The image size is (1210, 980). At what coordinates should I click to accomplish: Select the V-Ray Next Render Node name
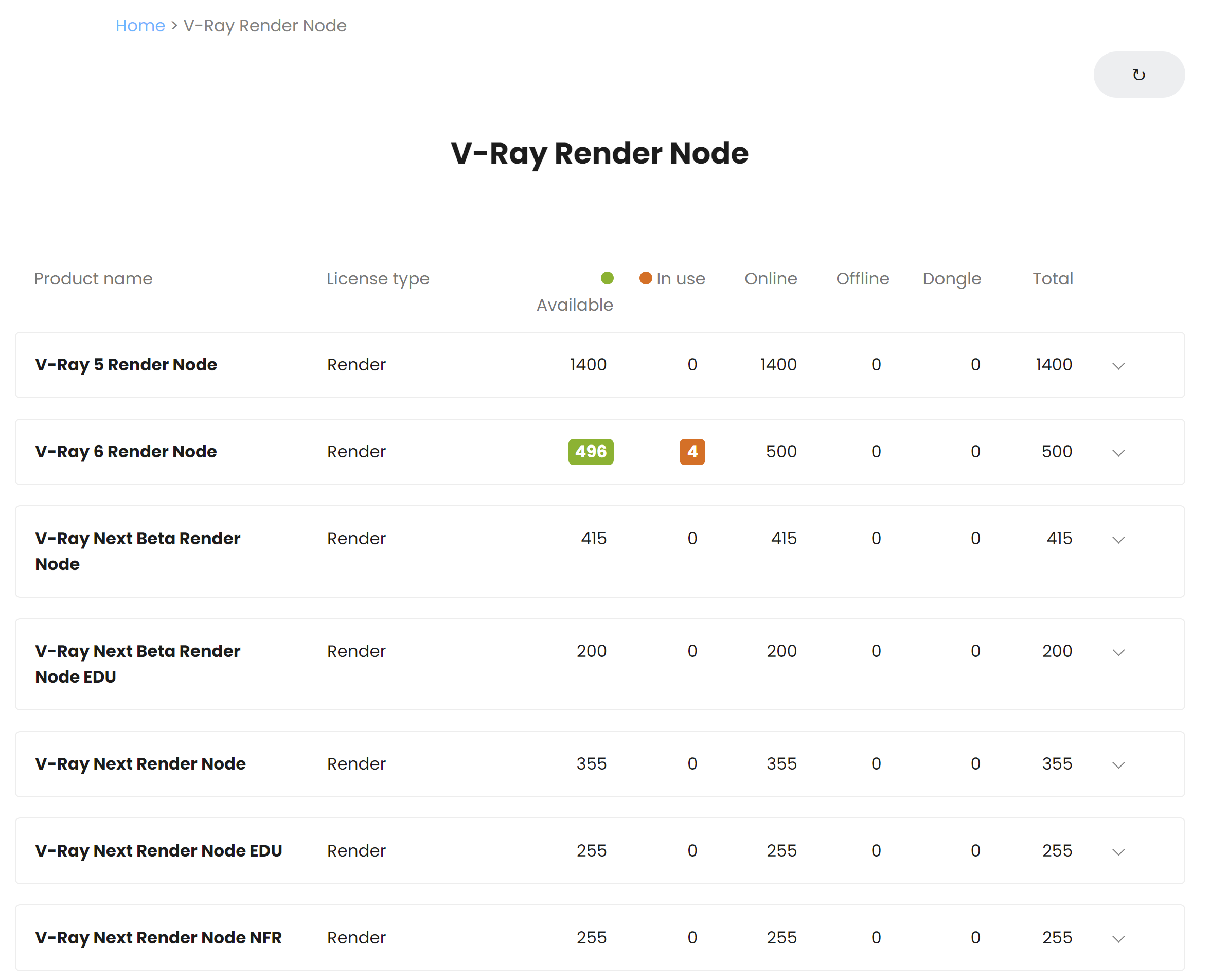tap(140, 764)
